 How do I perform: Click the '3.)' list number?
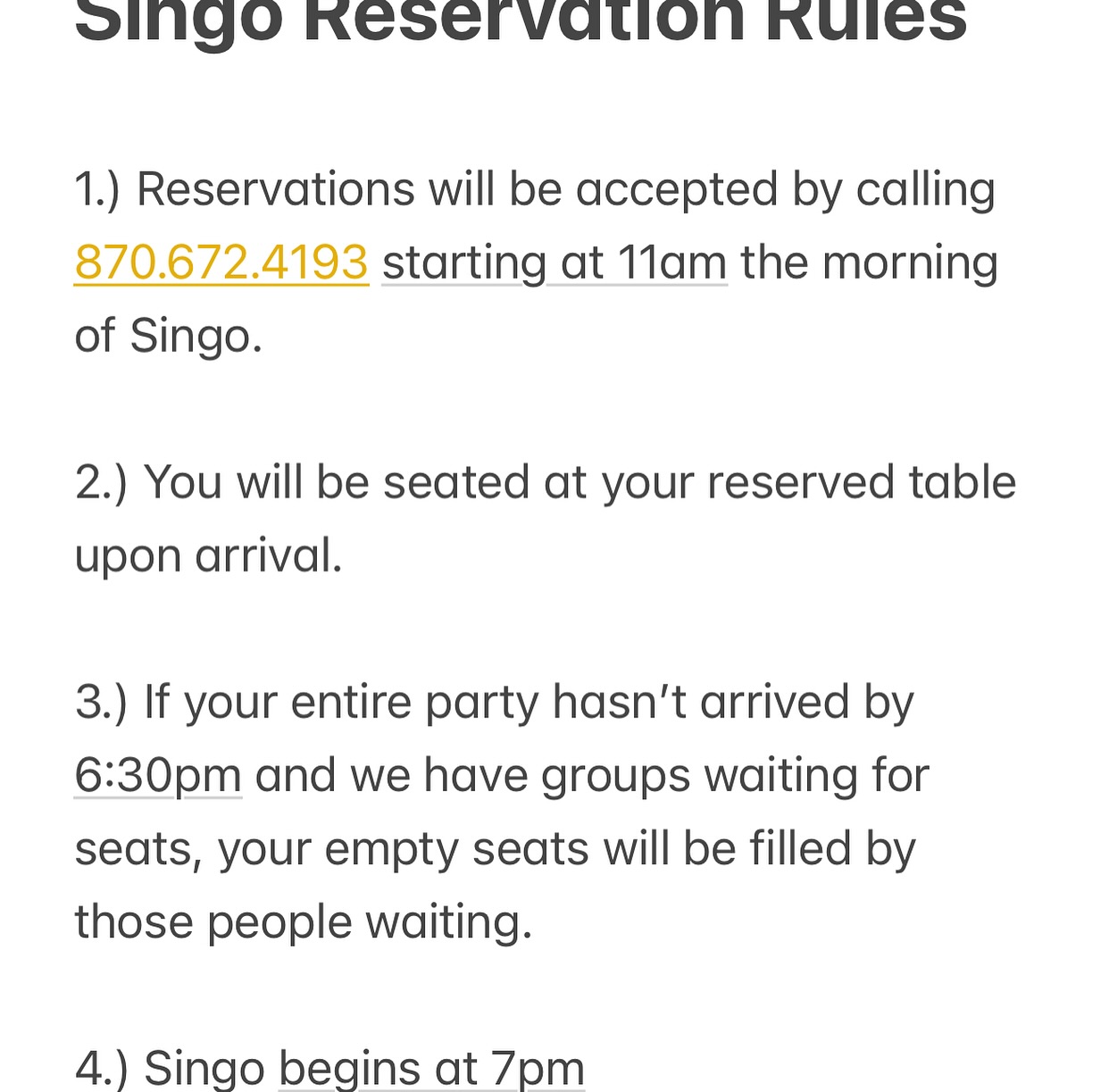(102, 703)
